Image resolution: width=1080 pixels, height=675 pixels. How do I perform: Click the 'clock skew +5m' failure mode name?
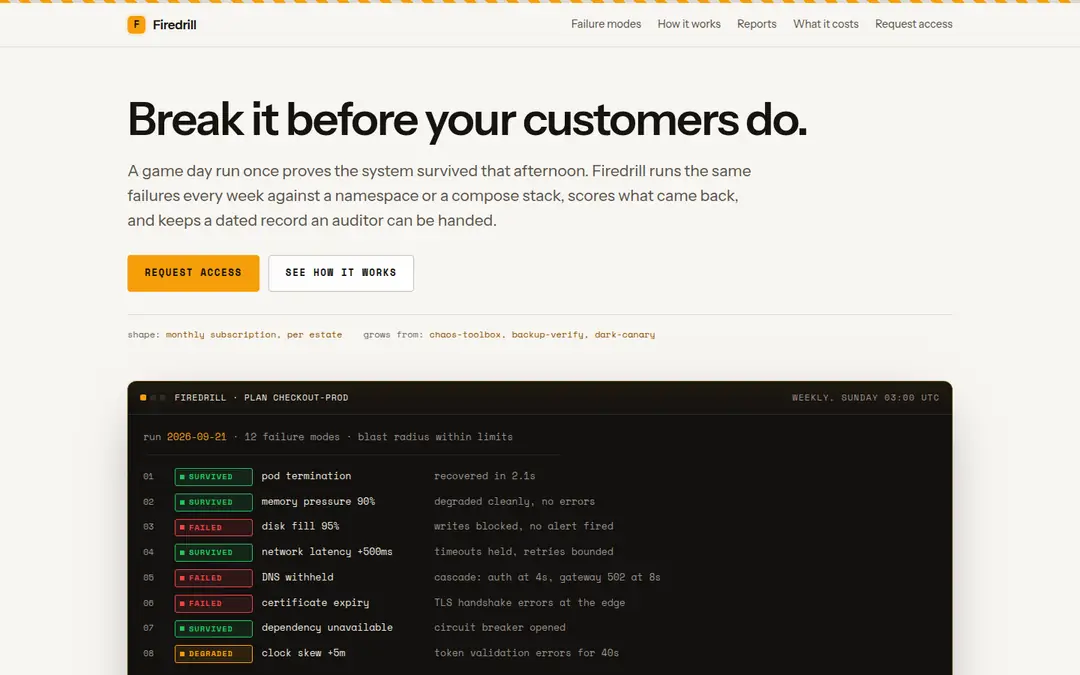(x=304, y=653)
